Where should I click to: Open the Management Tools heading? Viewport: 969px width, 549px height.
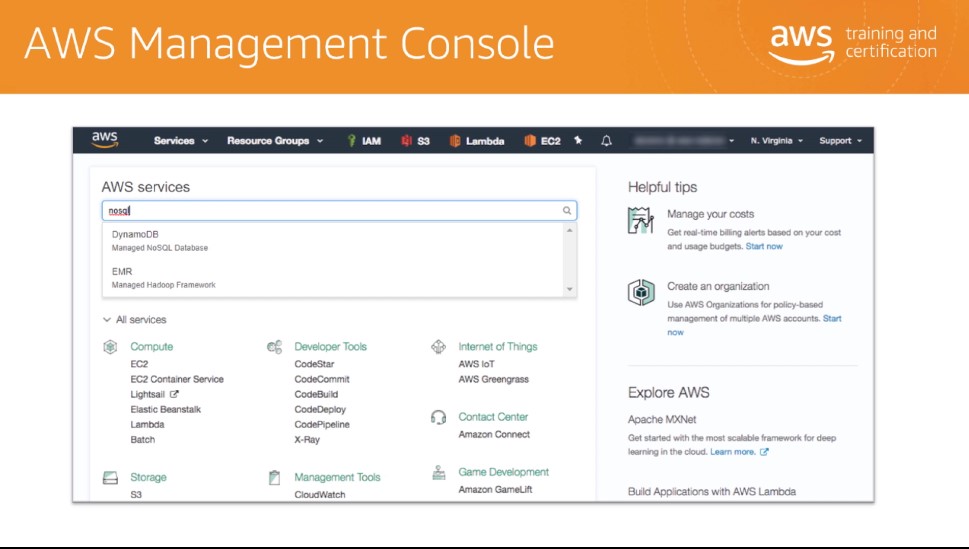(x=337, y=477)
